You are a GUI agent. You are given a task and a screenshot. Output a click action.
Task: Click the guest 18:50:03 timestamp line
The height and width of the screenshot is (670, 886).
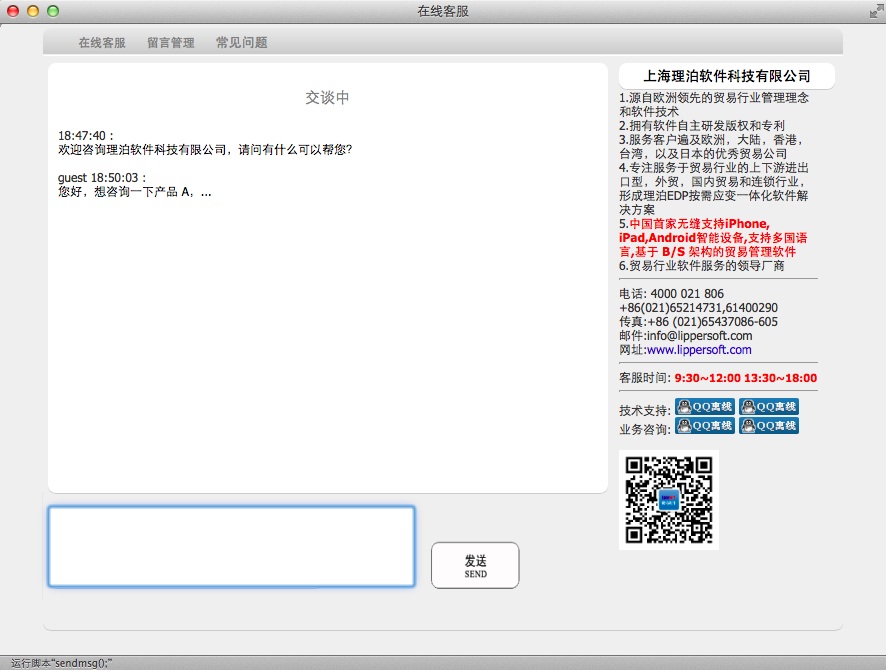[102, 178]
